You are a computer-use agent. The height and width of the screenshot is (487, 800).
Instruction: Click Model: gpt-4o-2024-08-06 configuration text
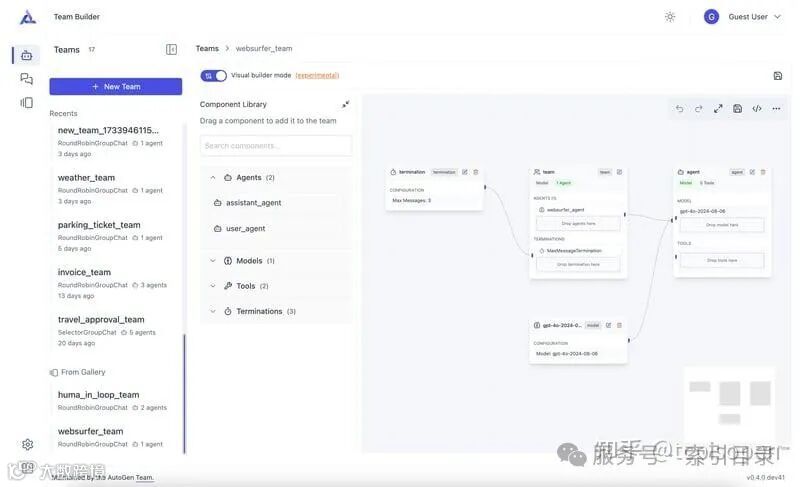point(567,354)
